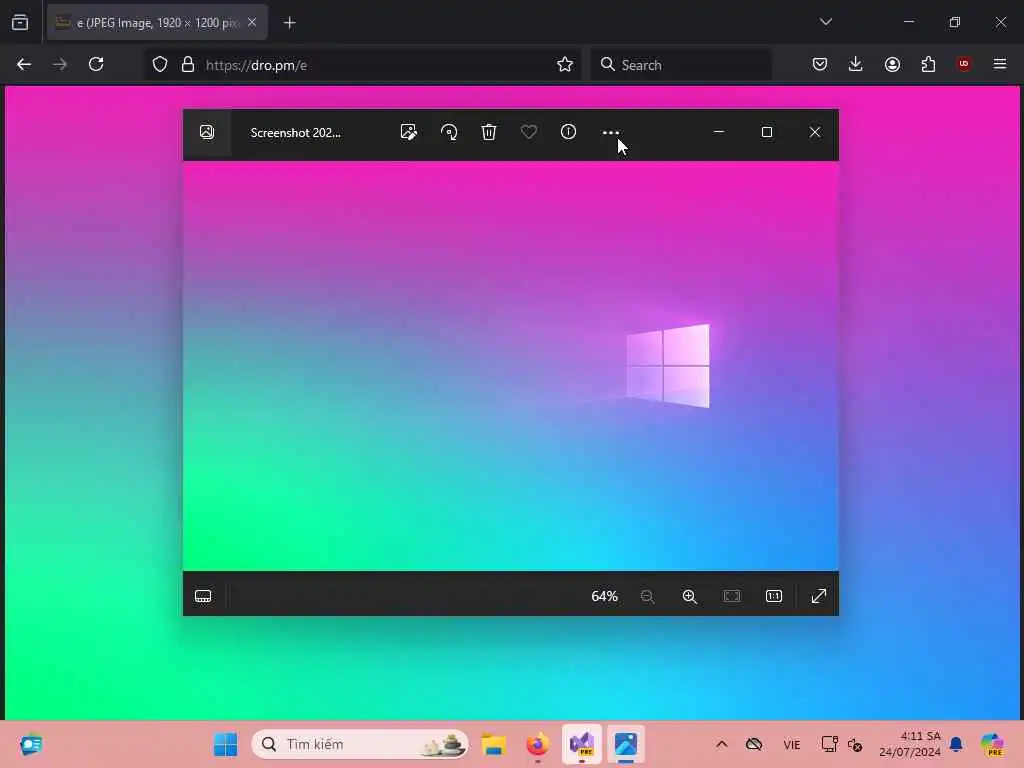The width and height of the screenshot is (1024, 768).
Task: Open a new Firefox tab
Action: (x=290, y=23)
